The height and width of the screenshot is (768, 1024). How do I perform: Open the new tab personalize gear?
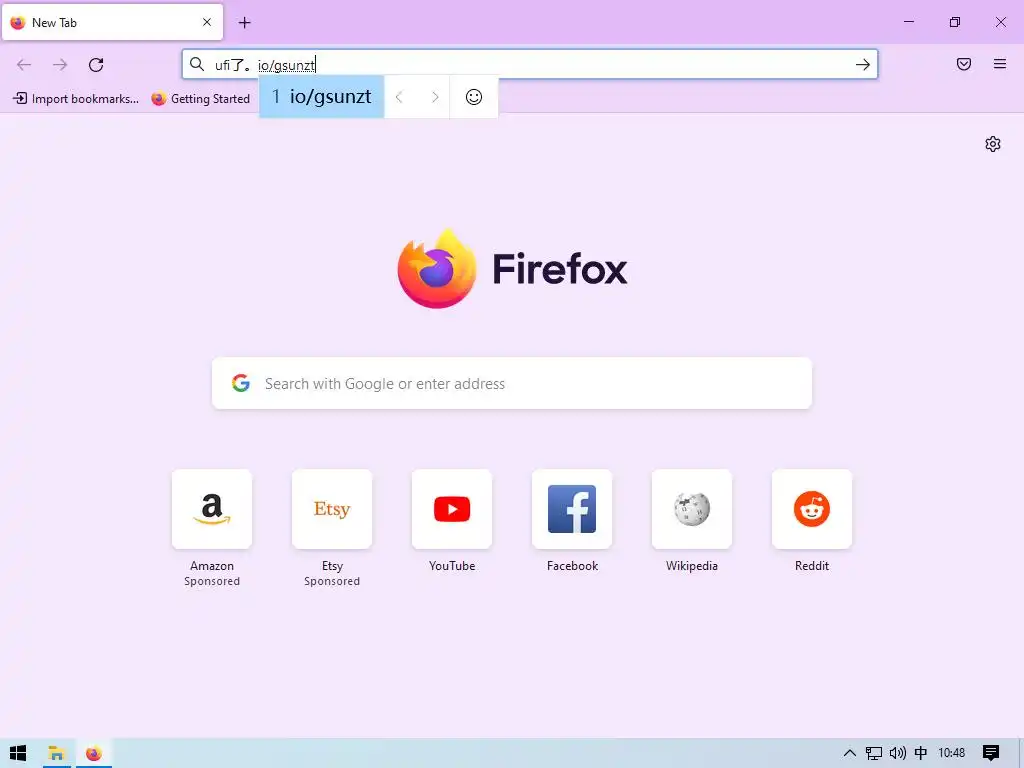point(993,144)
